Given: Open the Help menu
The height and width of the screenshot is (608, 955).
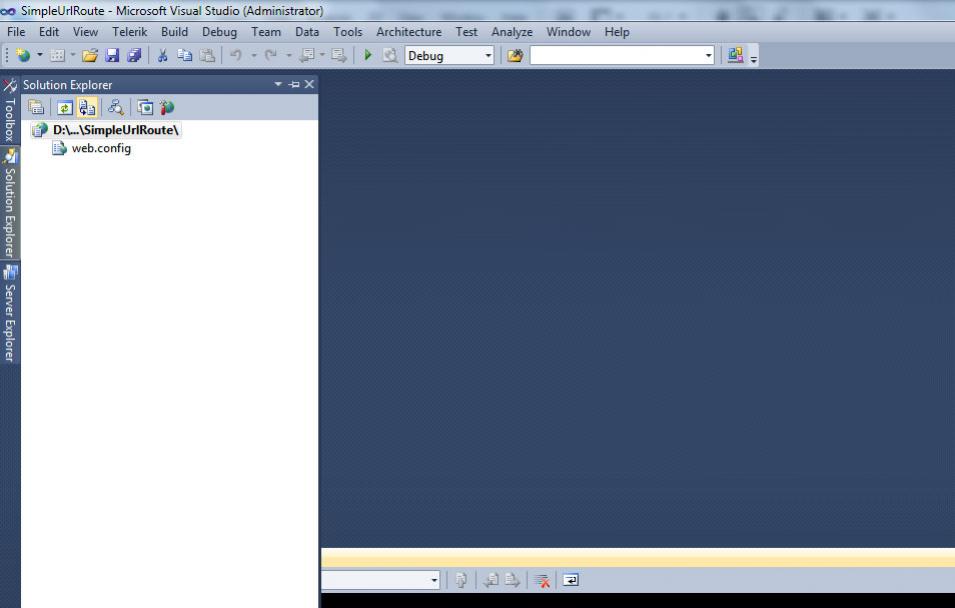Looking at the screenshot, I should coord(617,32).
